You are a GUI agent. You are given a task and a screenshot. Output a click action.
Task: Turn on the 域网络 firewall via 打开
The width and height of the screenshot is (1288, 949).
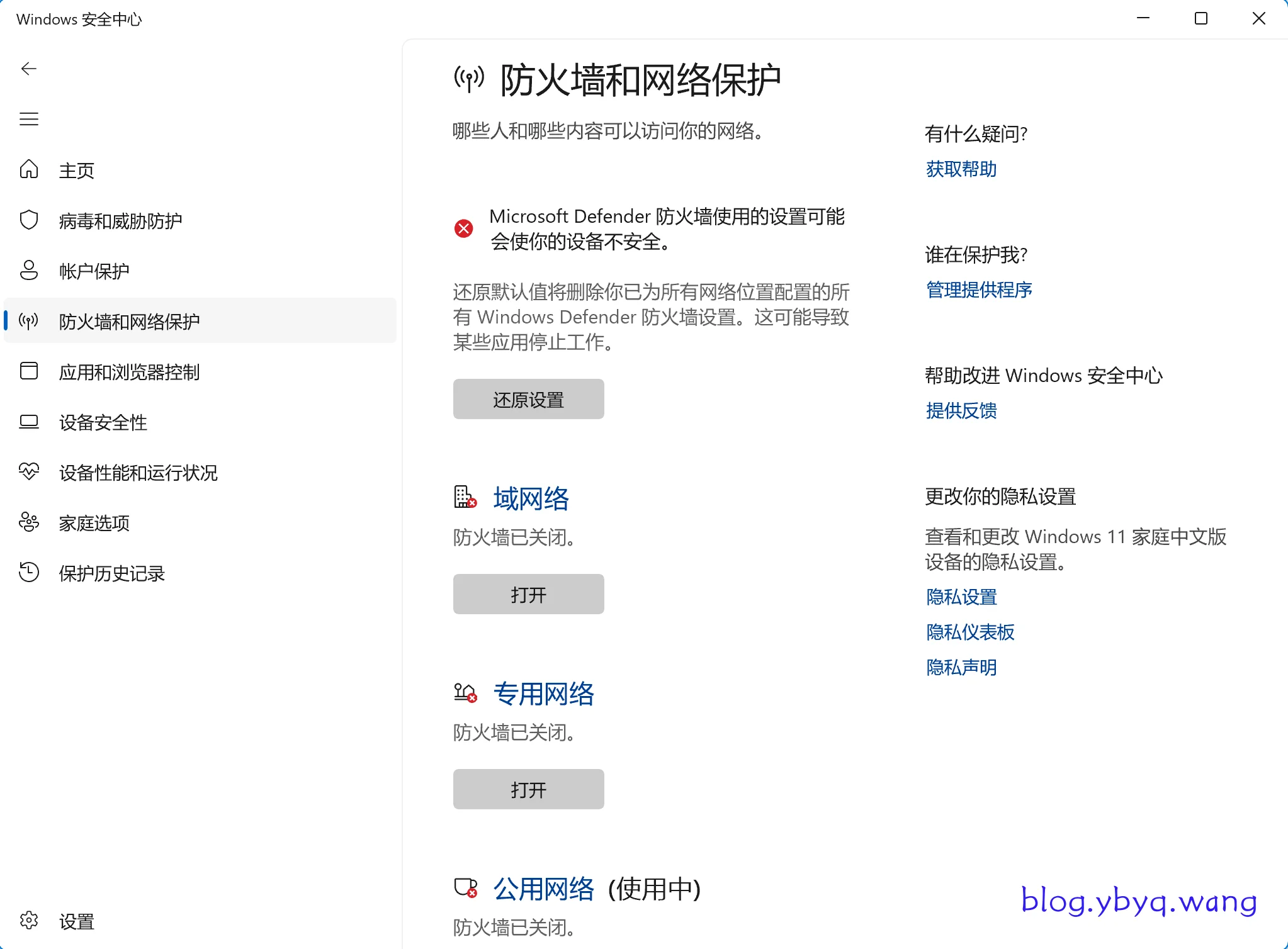pyautogui.click(x=529, y=593)
